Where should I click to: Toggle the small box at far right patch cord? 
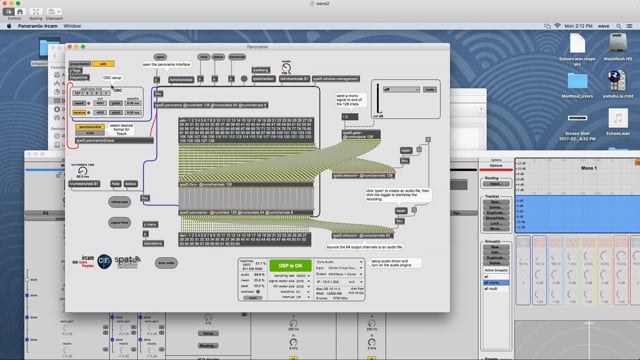pyautogui.click(x=428, y=140)
